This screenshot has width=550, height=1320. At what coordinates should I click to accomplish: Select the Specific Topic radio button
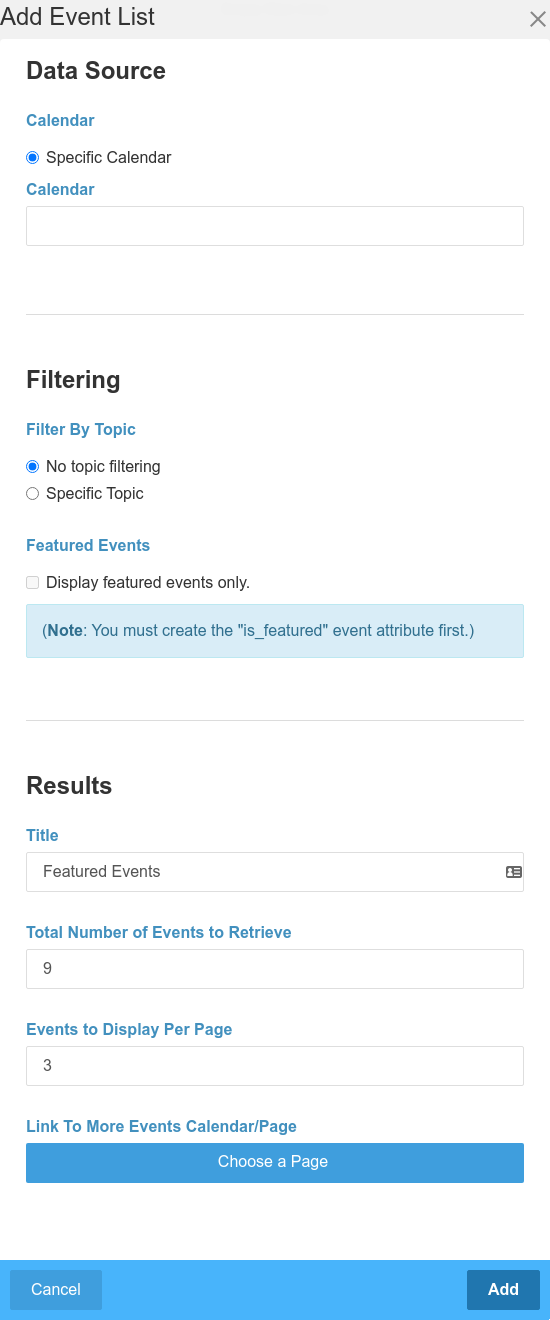[33, 494]
